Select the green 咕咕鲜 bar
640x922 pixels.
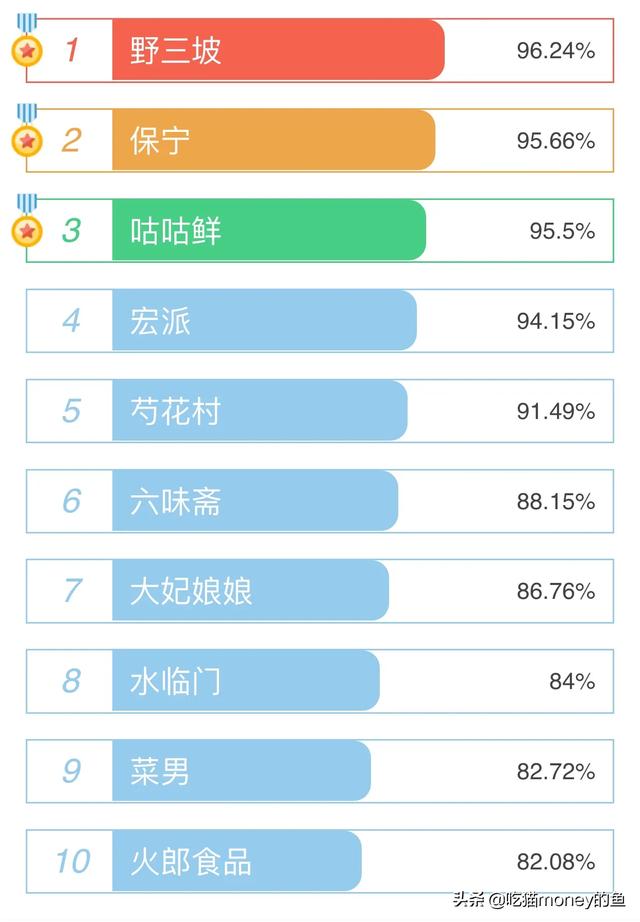[x=268, y=230]
